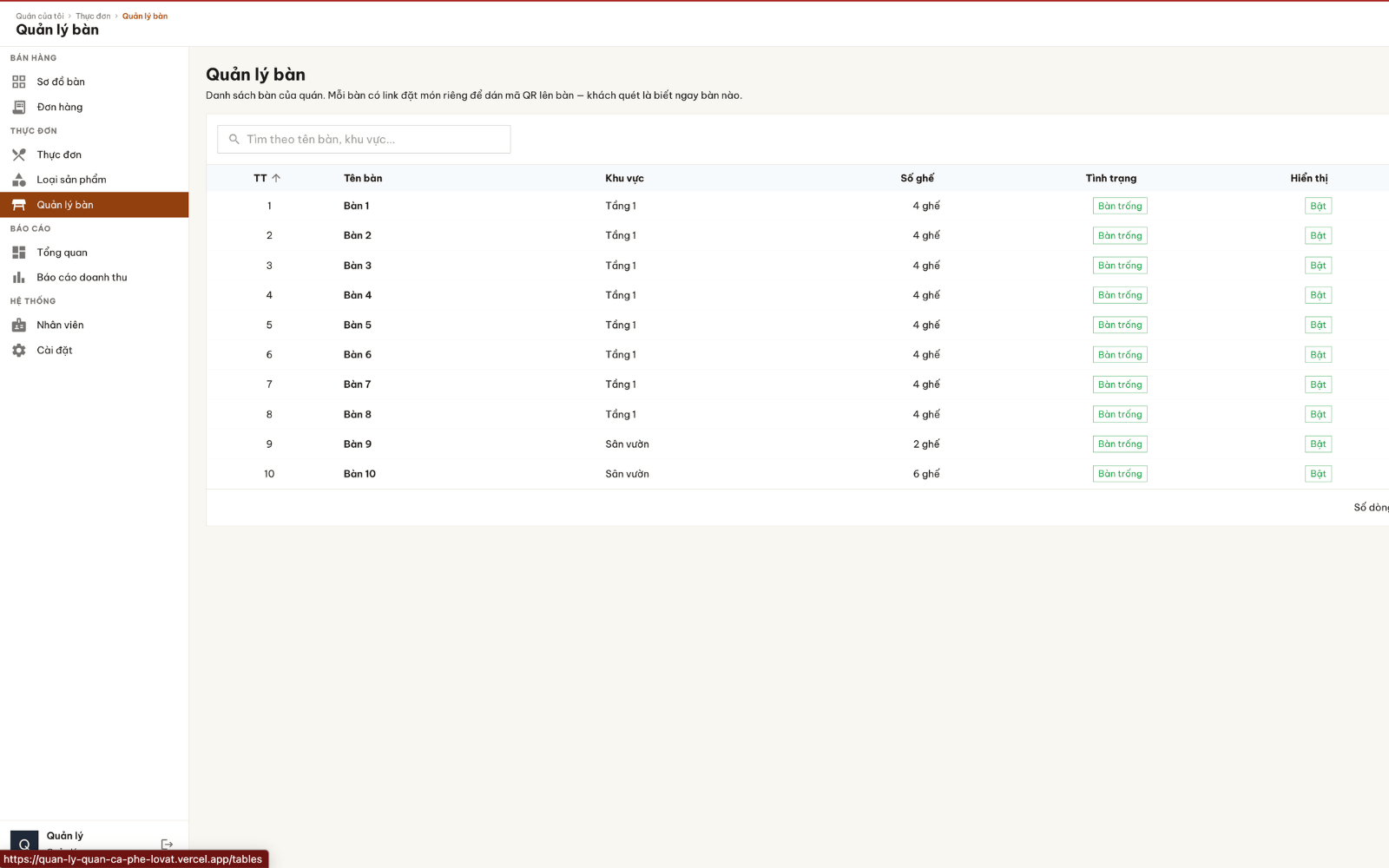Click the Thực đơn utensils icon
This screenshot has width=1389, height=868.
click(19, 155)
